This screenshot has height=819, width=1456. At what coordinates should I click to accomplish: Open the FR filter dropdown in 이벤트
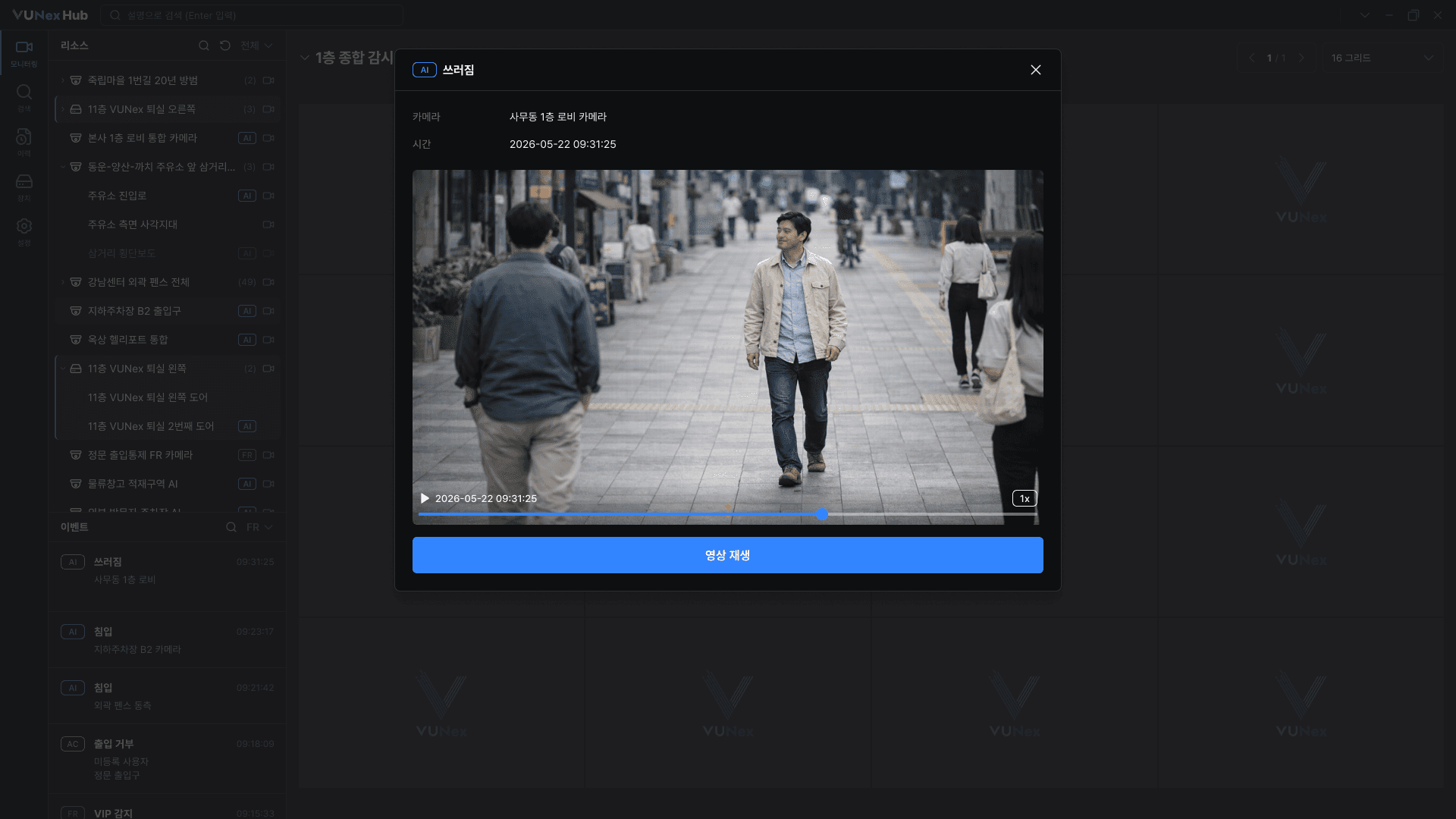(259, 527)
